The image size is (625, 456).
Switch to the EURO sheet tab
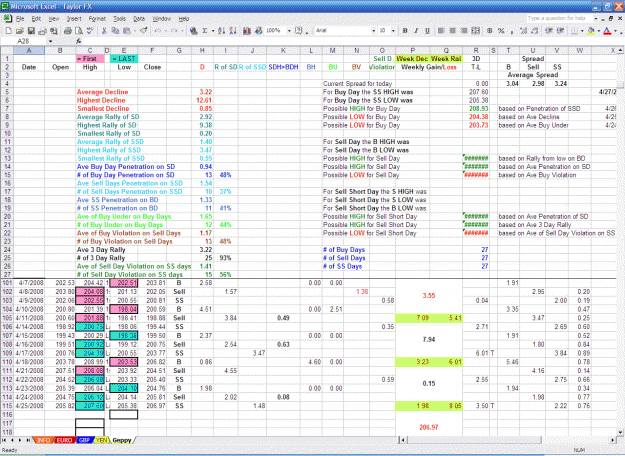pyautogui.click(x=64, y=440)
